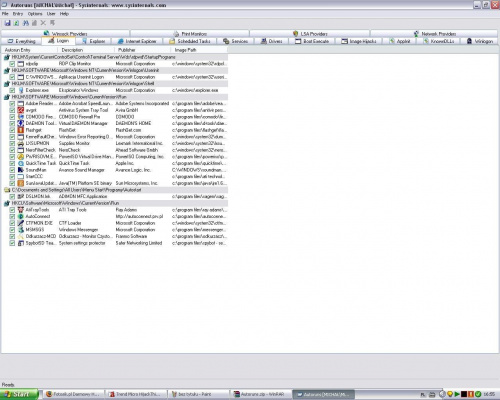Click the CTFMON.EXE entry pen icon
This screenshot has height=400, width=500.
(21, 223)
